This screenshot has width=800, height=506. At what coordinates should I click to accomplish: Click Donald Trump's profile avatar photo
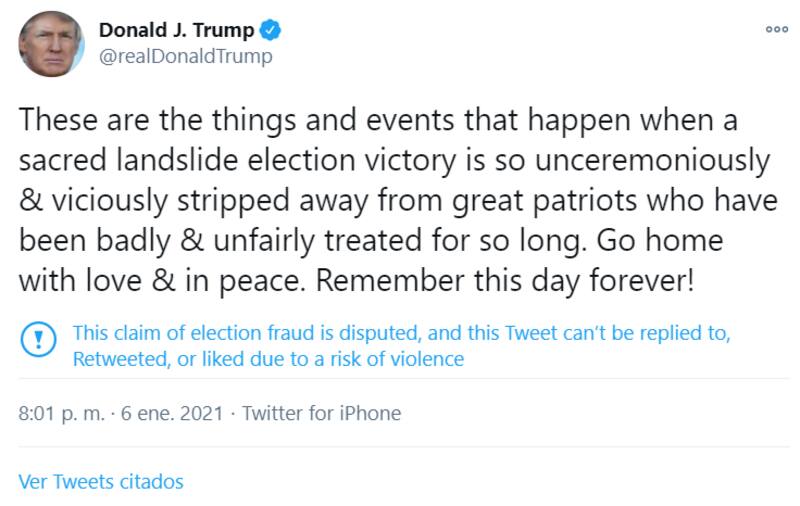click(x=52, y=43)
